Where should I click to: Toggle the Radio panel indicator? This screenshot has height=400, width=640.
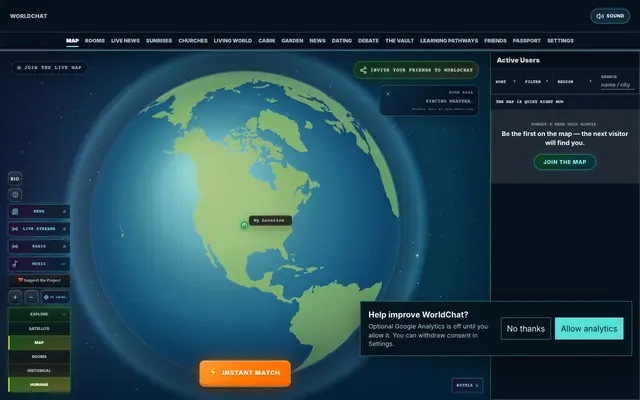tap(64, 247)
